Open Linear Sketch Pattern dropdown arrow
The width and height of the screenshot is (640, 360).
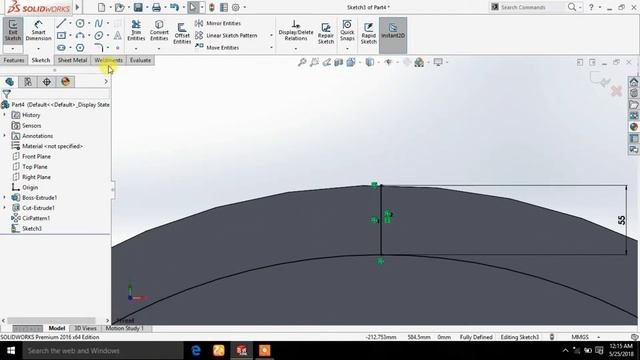coord(271,36)
